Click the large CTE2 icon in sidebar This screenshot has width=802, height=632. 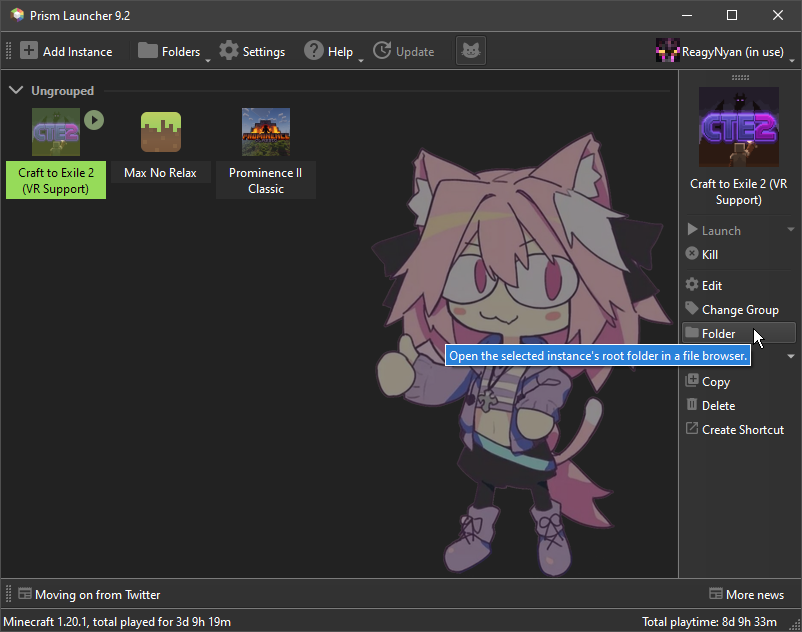(x=739, y=127)
